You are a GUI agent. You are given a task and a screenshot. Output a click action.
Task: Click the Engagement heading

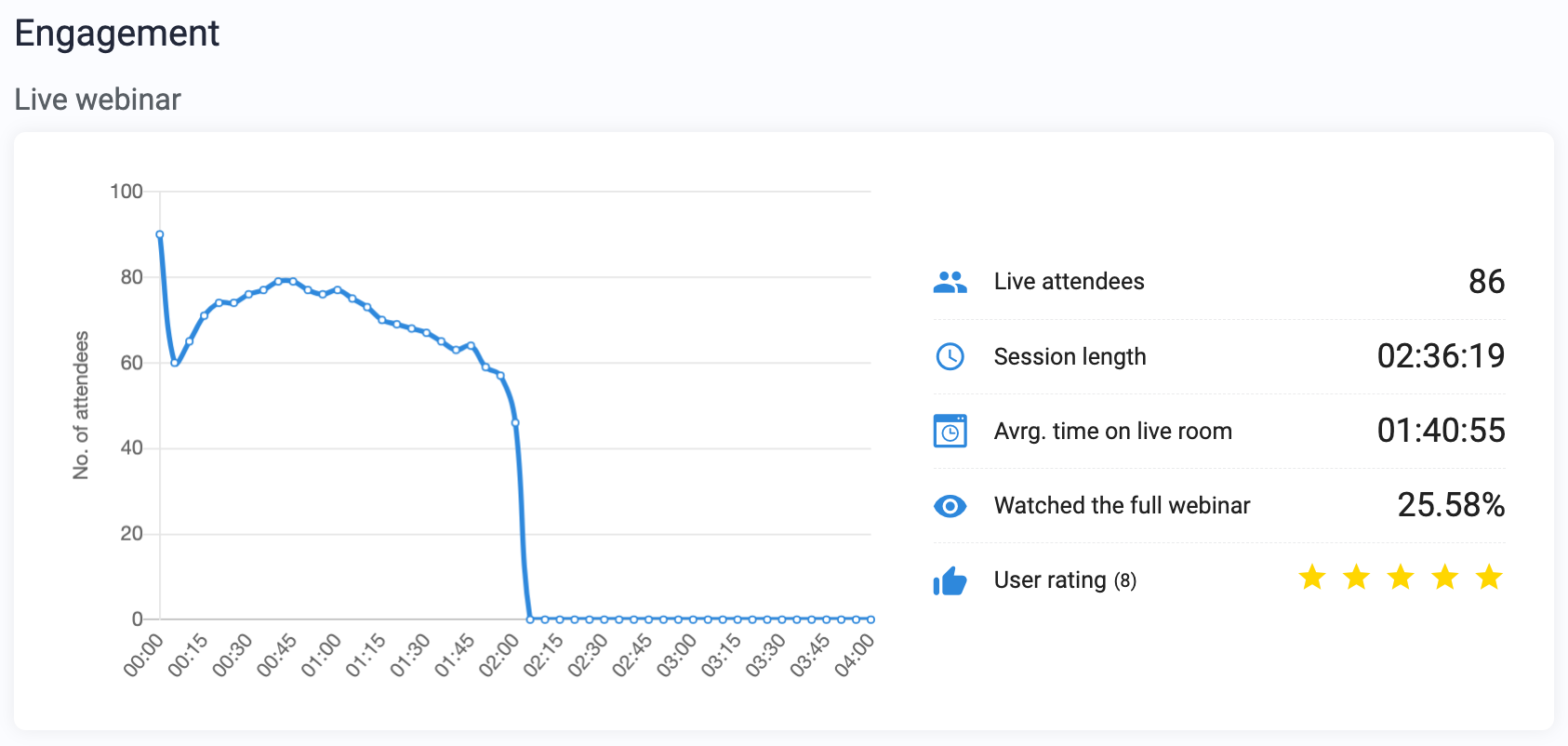click(117, 34)
